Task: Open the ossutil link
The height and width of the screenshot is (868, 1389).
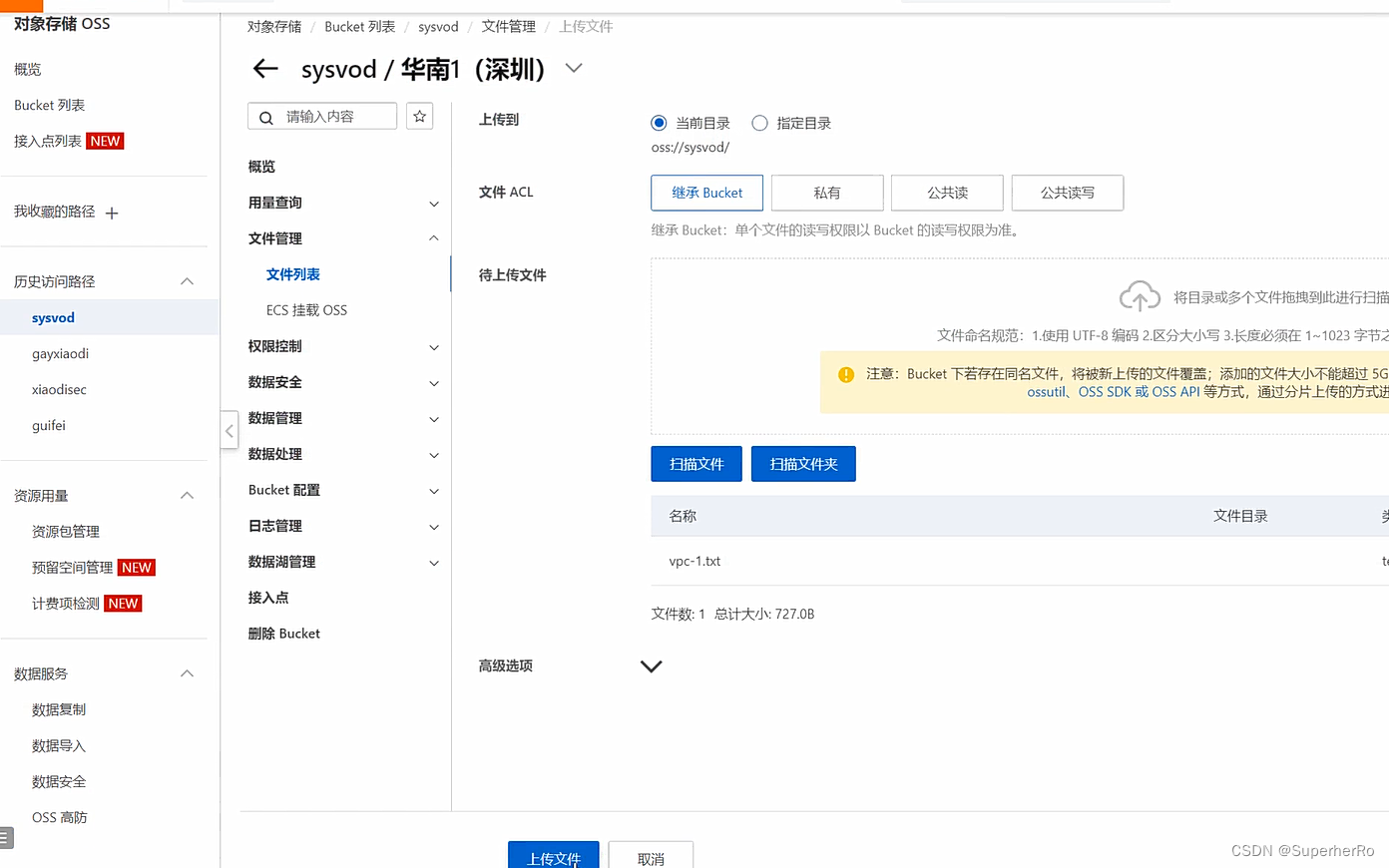Action: [x=1046, y=392]
